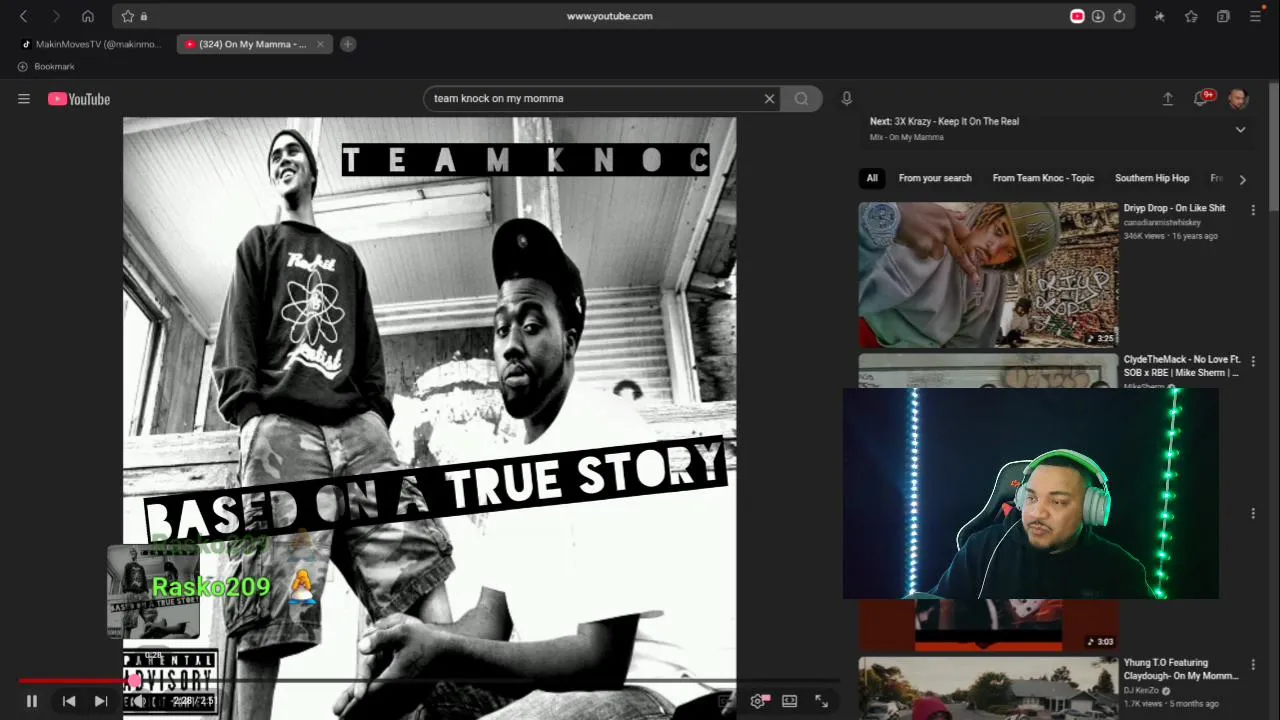Click the lock site info icon

[x=144, y=16]
